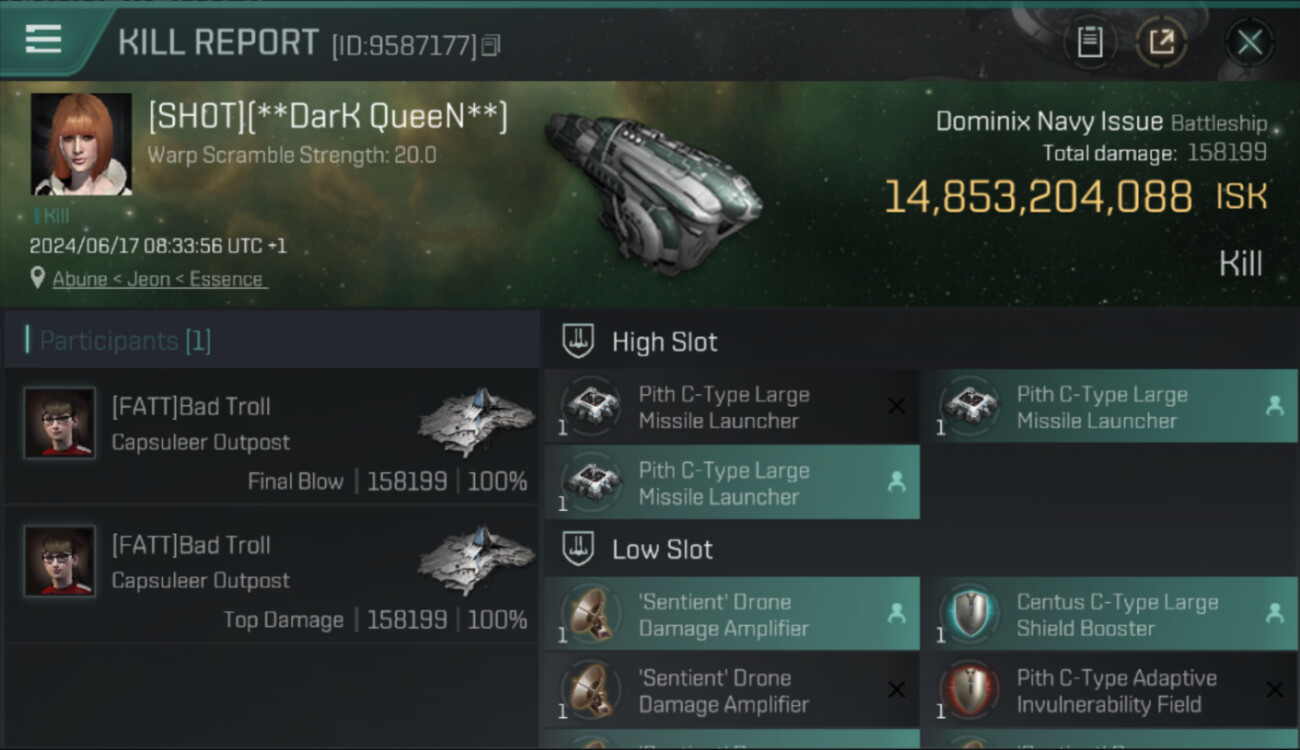Click the share export icon
Screen dimensions: 1300x750
tap(1161, 42)
